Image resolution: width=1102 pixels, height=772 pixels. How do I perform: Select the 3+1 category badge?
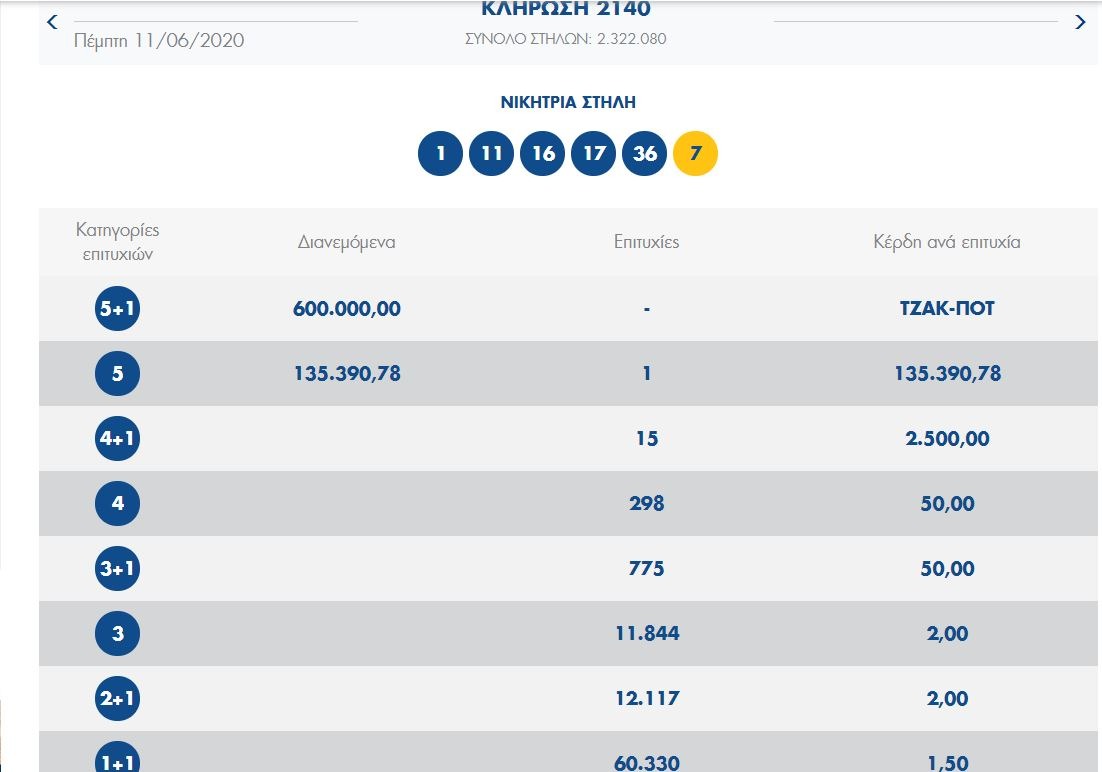pyautogui.click(x=118, y=569)
